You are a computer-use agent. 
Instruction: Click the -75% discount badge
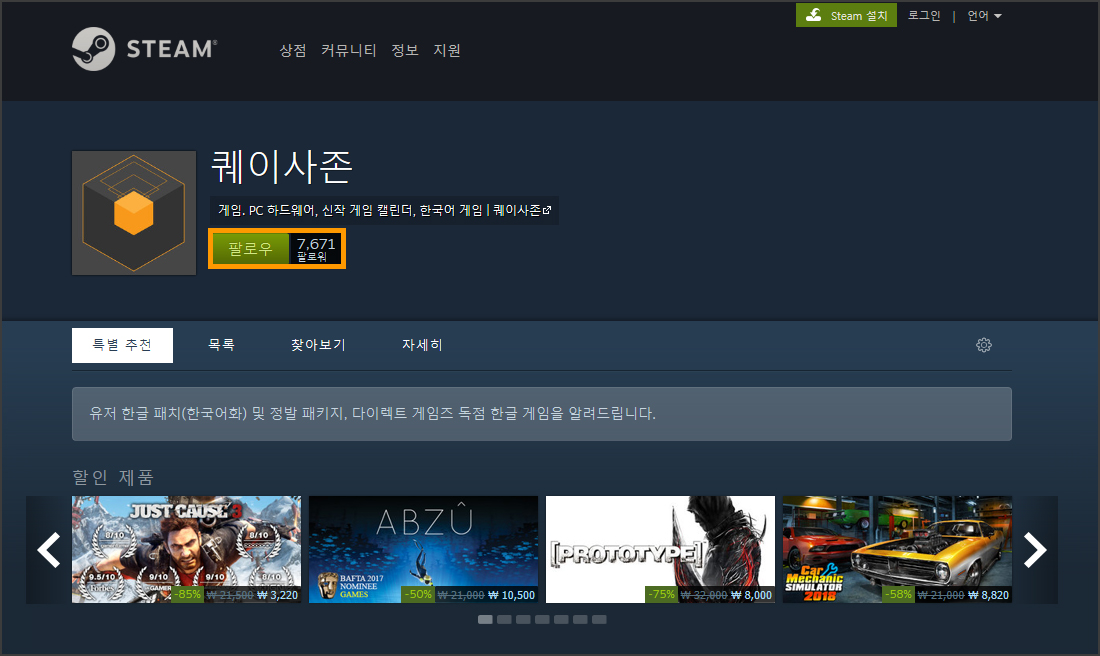pos(662,594)
